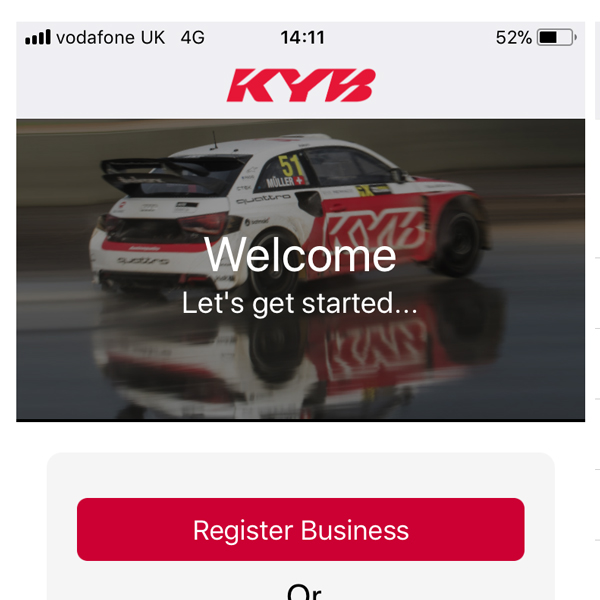Tap the vodafone UK carrier label
600x600 pixels.
click(x=111, y=38)
